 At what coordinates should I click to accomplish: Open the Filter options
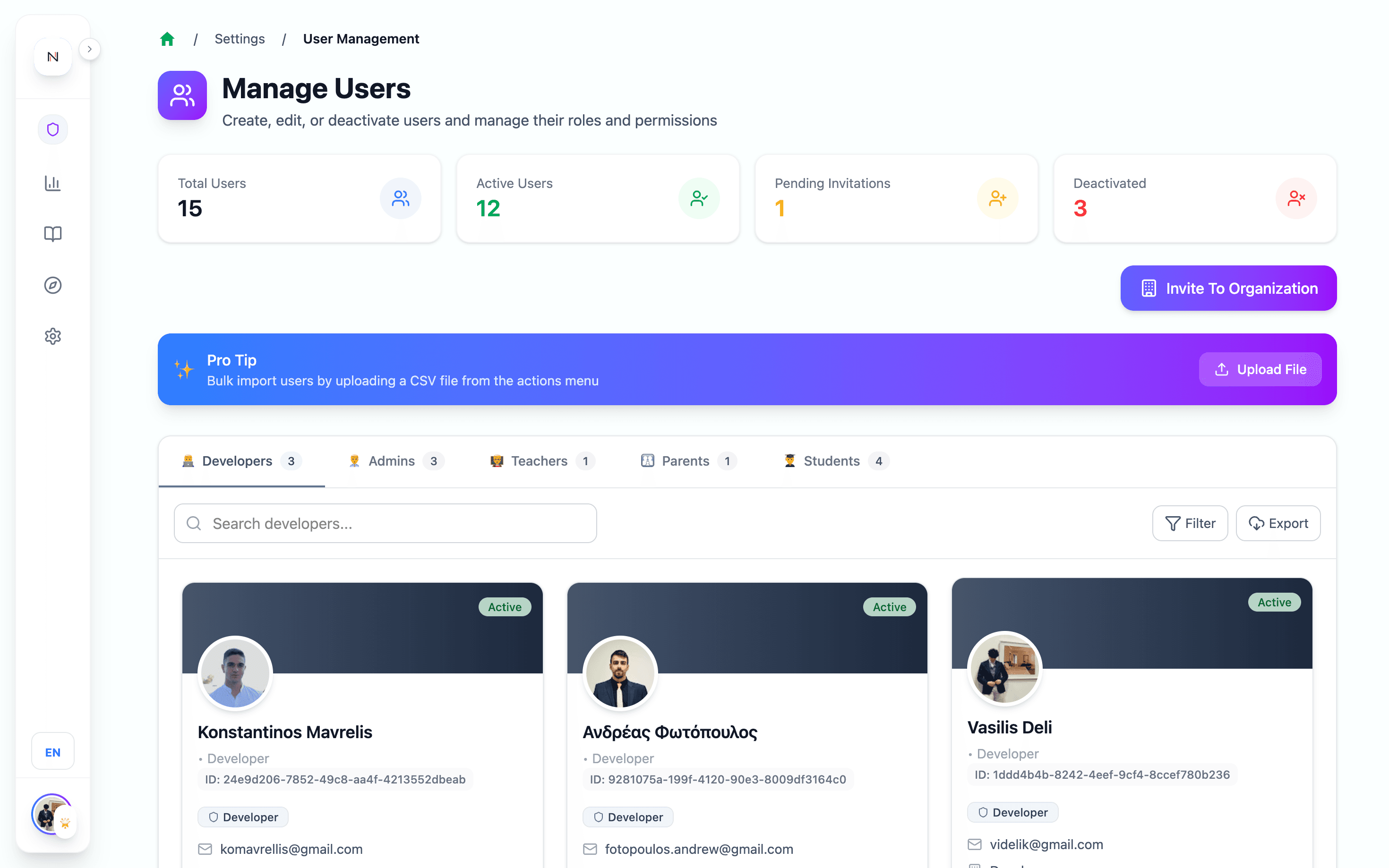click(x=1190, y=524)
